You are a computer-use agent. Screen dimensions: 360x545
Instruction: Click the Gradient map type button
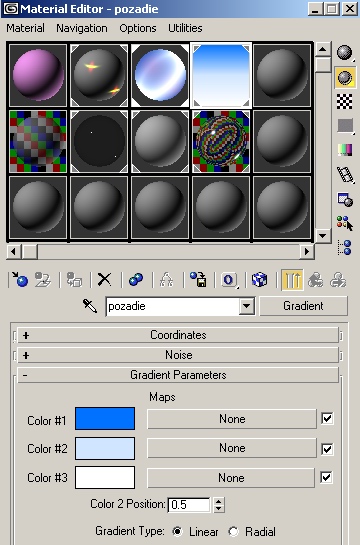click(303, 306)
